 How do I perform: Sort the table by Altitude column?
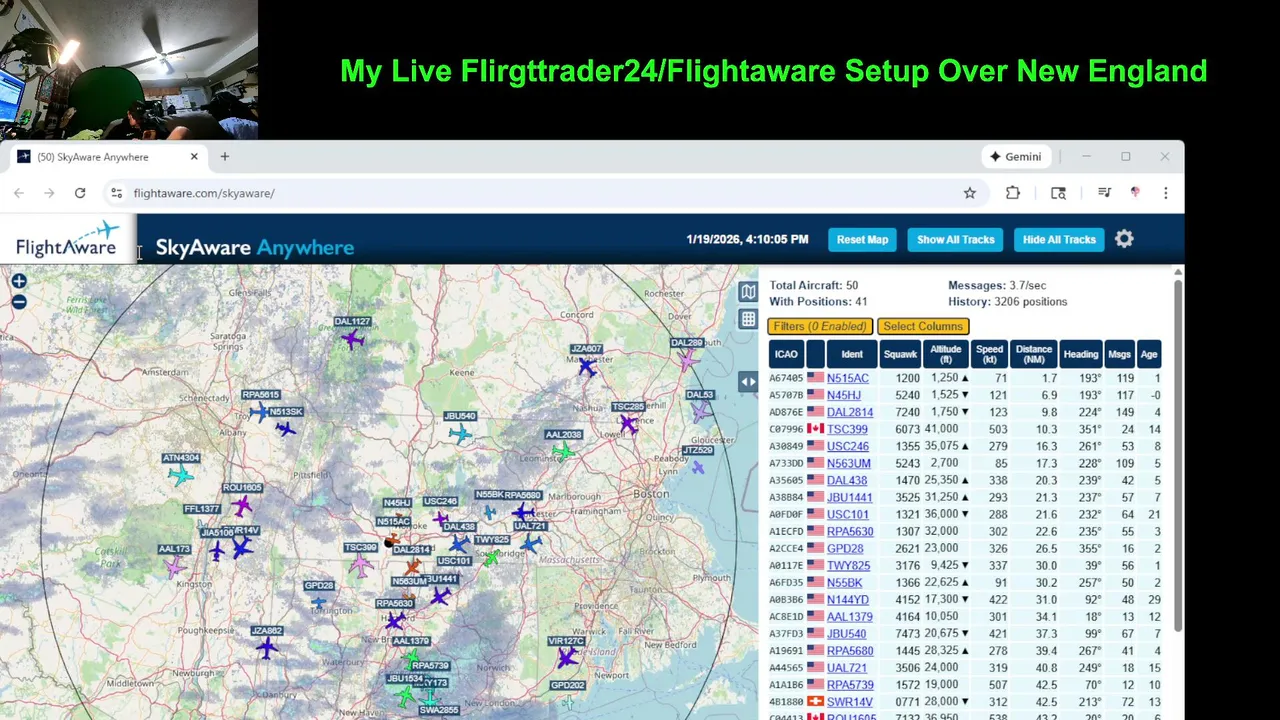pyautogui.click(x=945, y=354)
